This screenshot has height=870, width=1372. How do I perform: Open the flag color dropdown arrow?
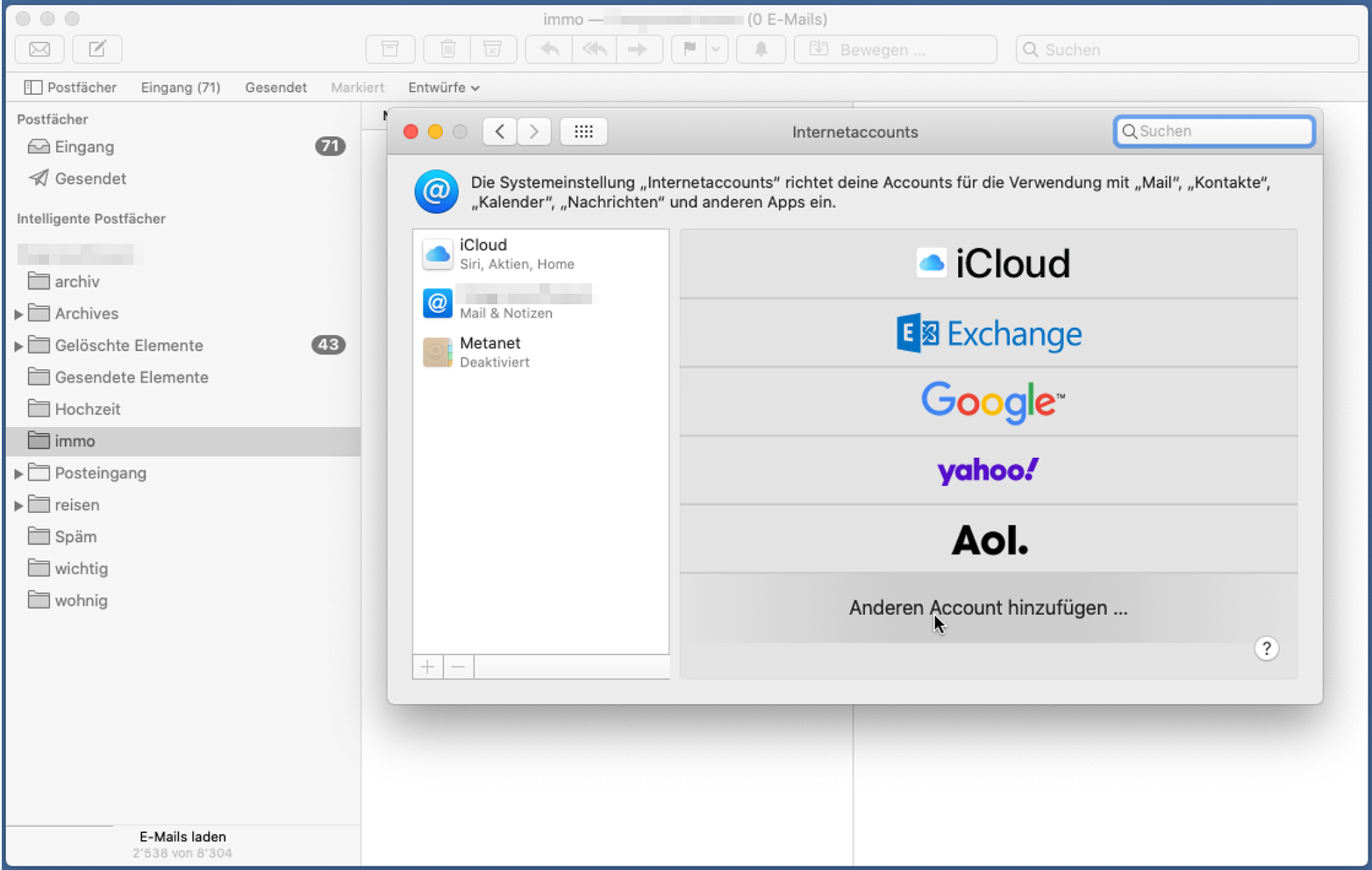pyautogui.click(x=716, y=49)
